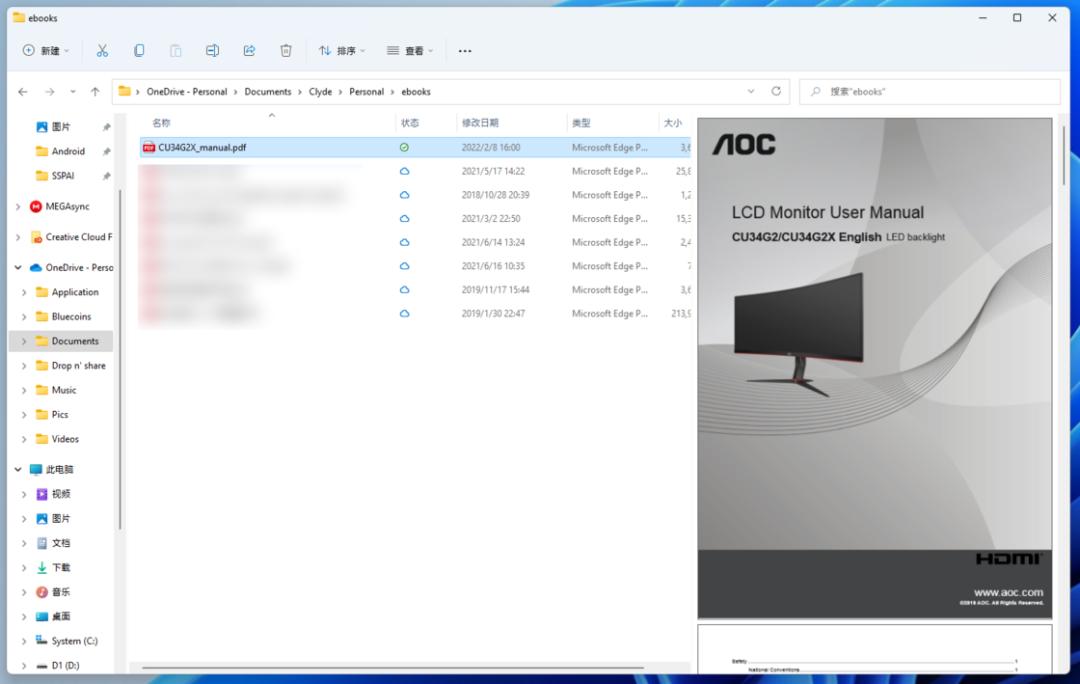Expand Application folder in tree

pyautogui.click(x=24, y=292)
